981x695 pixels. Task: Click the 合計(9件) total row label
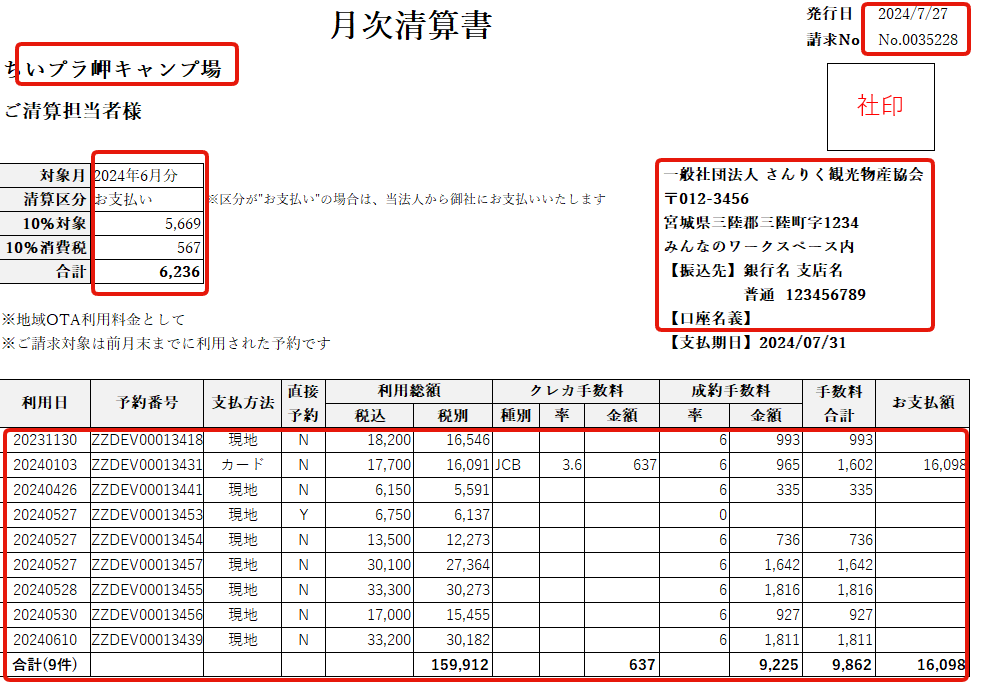coord(45,665)
